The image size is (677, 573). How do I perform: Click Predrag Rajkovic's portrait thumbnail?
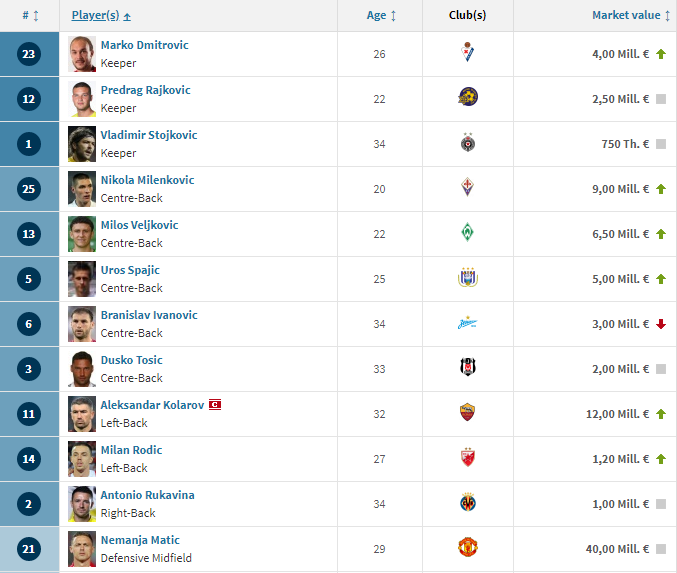pos(82,99)
